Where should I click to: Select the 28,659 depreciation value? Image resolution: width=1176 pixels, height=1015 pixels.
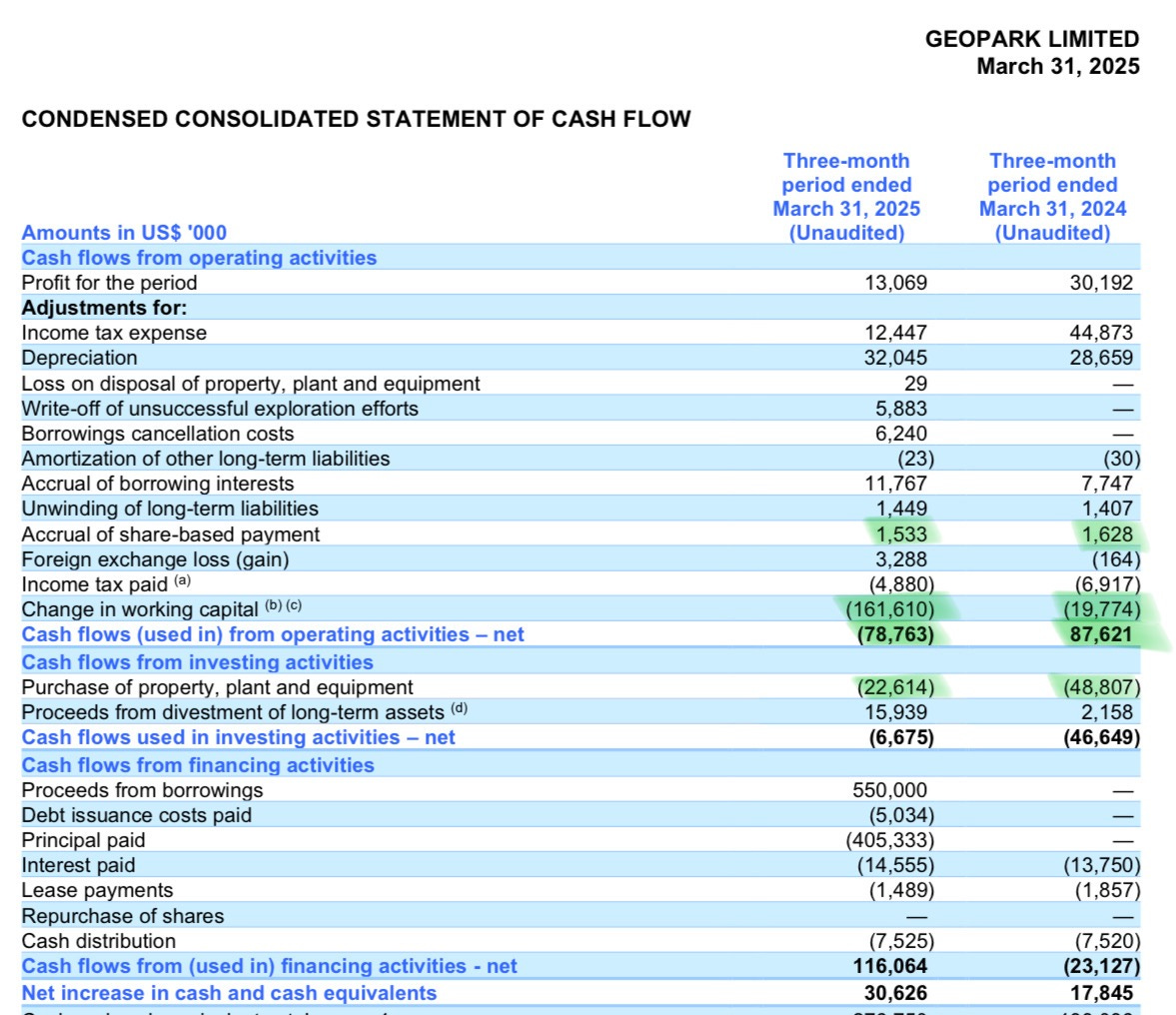[1101, 358]
